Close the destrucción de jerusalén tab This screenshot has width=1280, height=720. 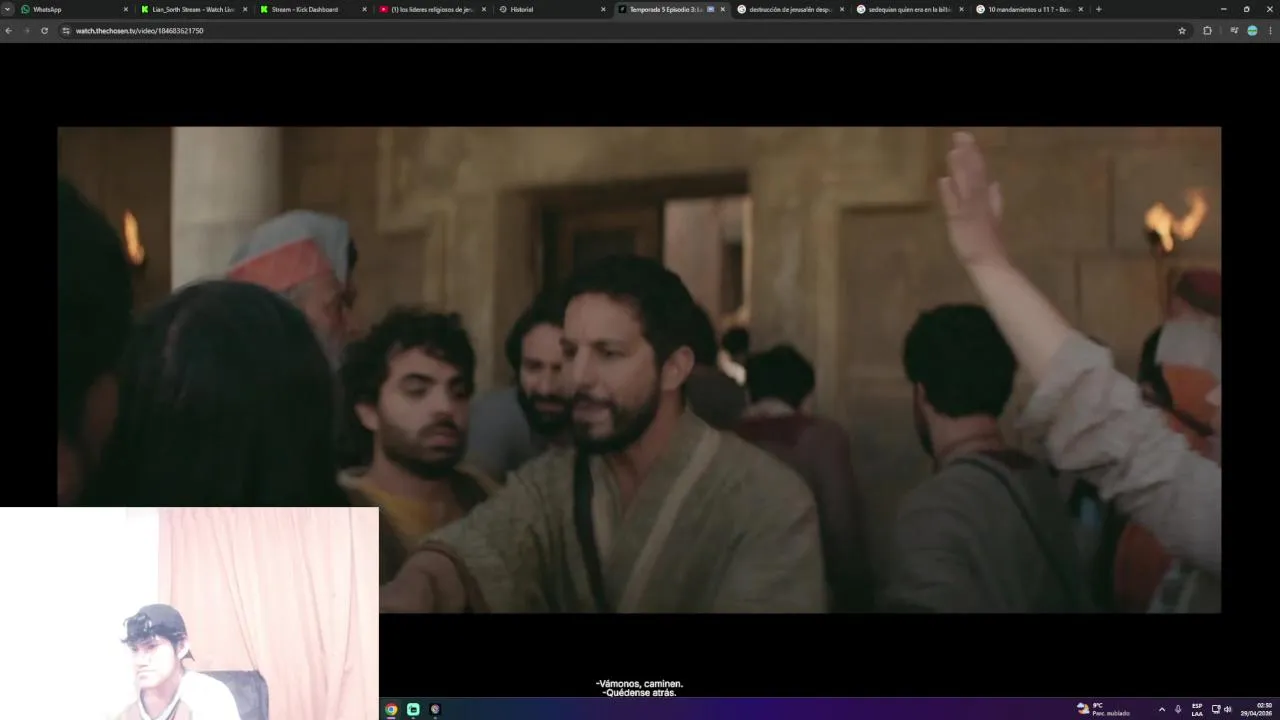[842, 9]
